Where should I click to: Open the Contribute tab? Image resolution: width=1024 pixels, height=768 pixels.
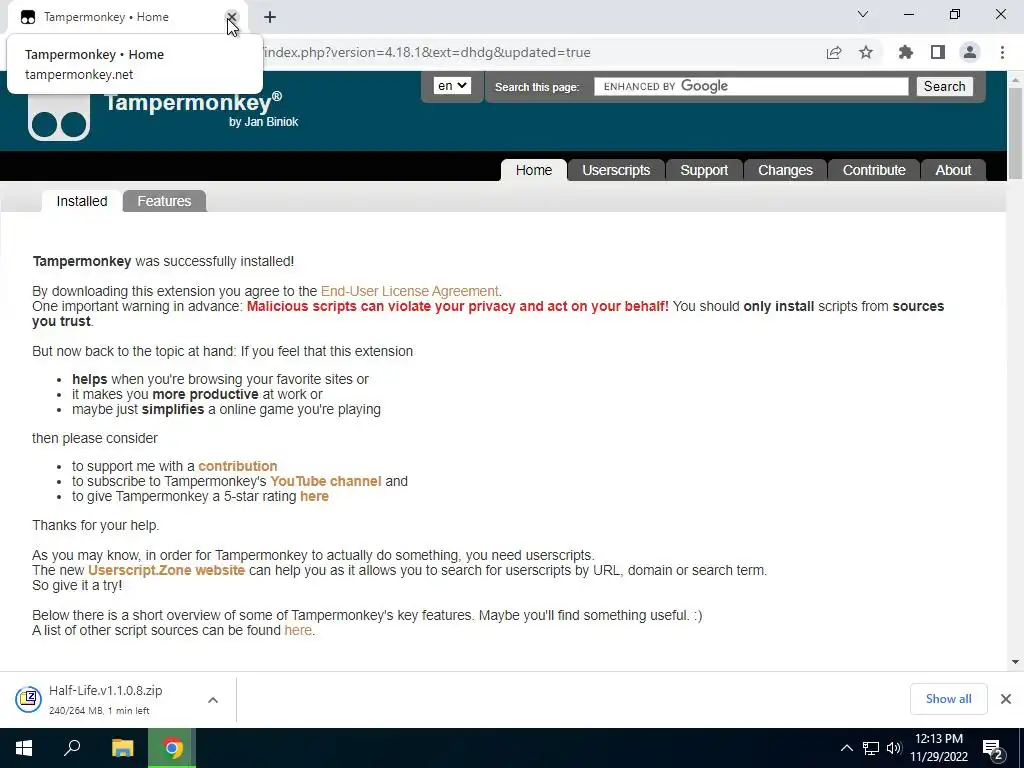[874, 170]
